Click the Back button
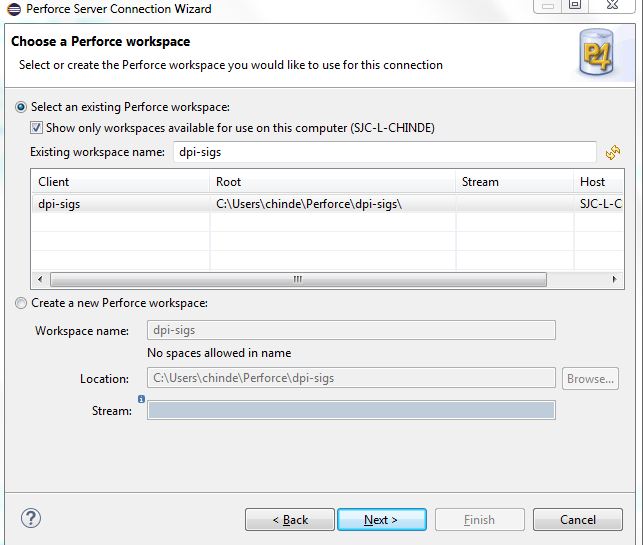Viewport: 643px width, 545px height. tap(290, 520)
